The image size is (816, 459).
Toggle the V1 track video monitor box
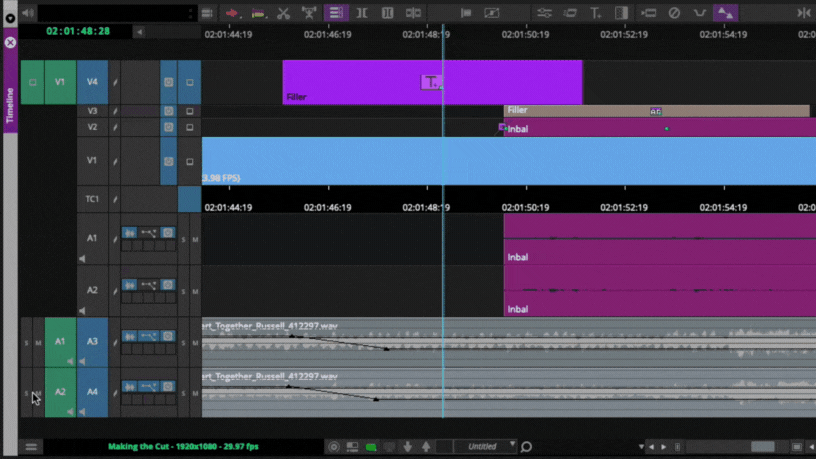[190, 161]
